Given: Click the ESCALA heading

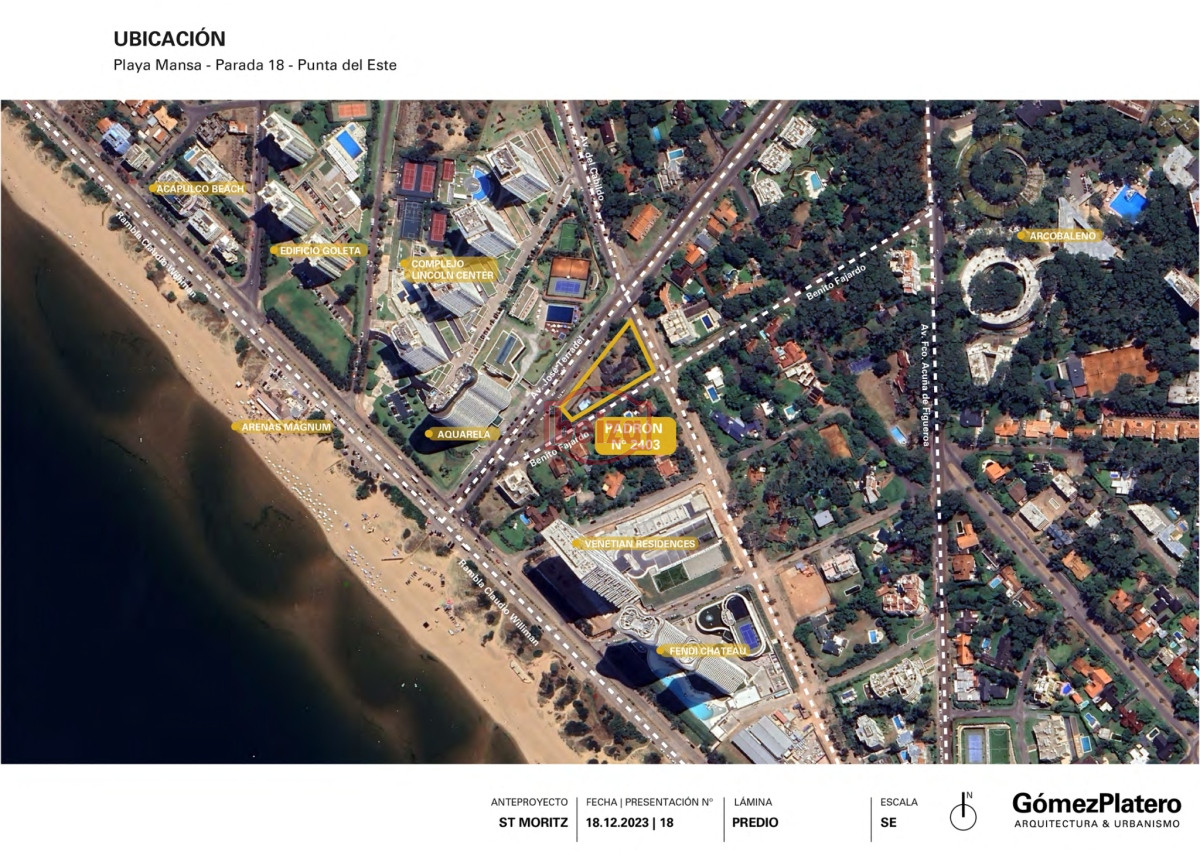Looking at the screenshot, I should tap(899, 802).
